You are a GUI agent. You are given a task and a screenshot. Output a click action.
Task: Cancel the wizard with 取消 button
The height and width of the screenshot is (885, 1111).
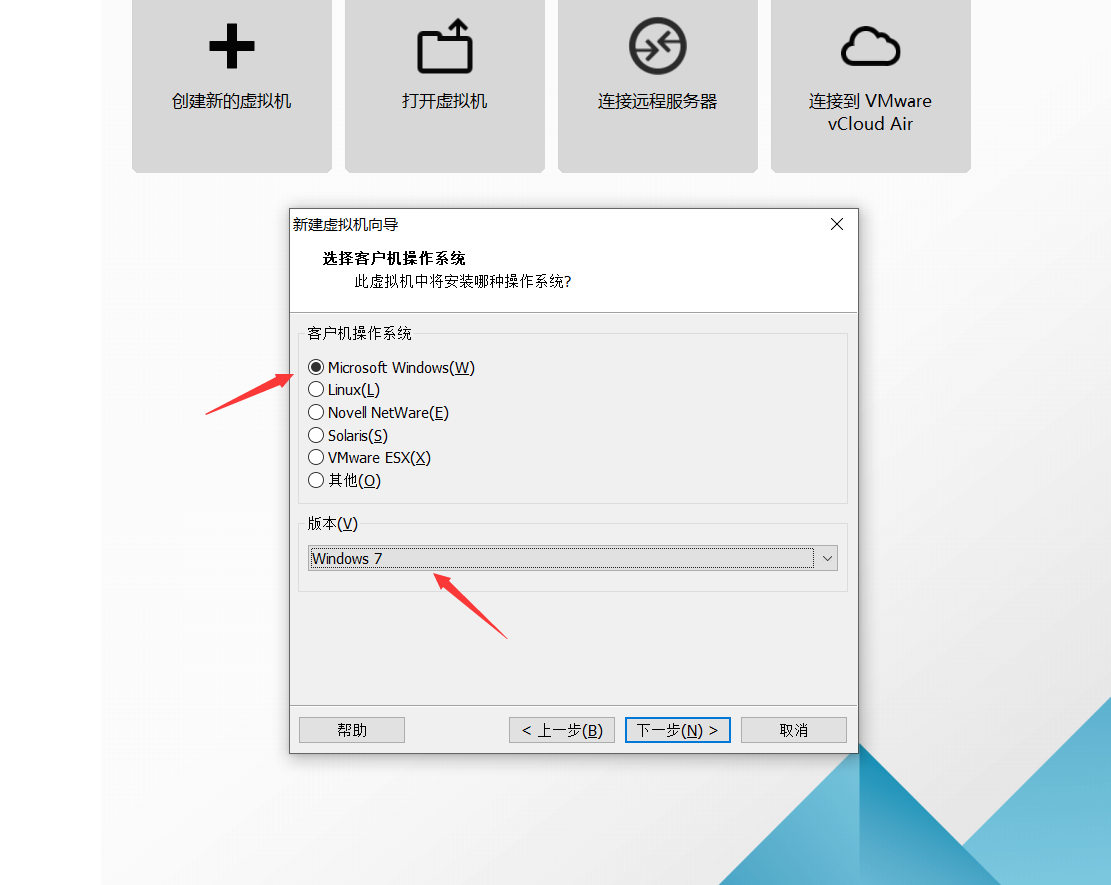click(794, 730)
